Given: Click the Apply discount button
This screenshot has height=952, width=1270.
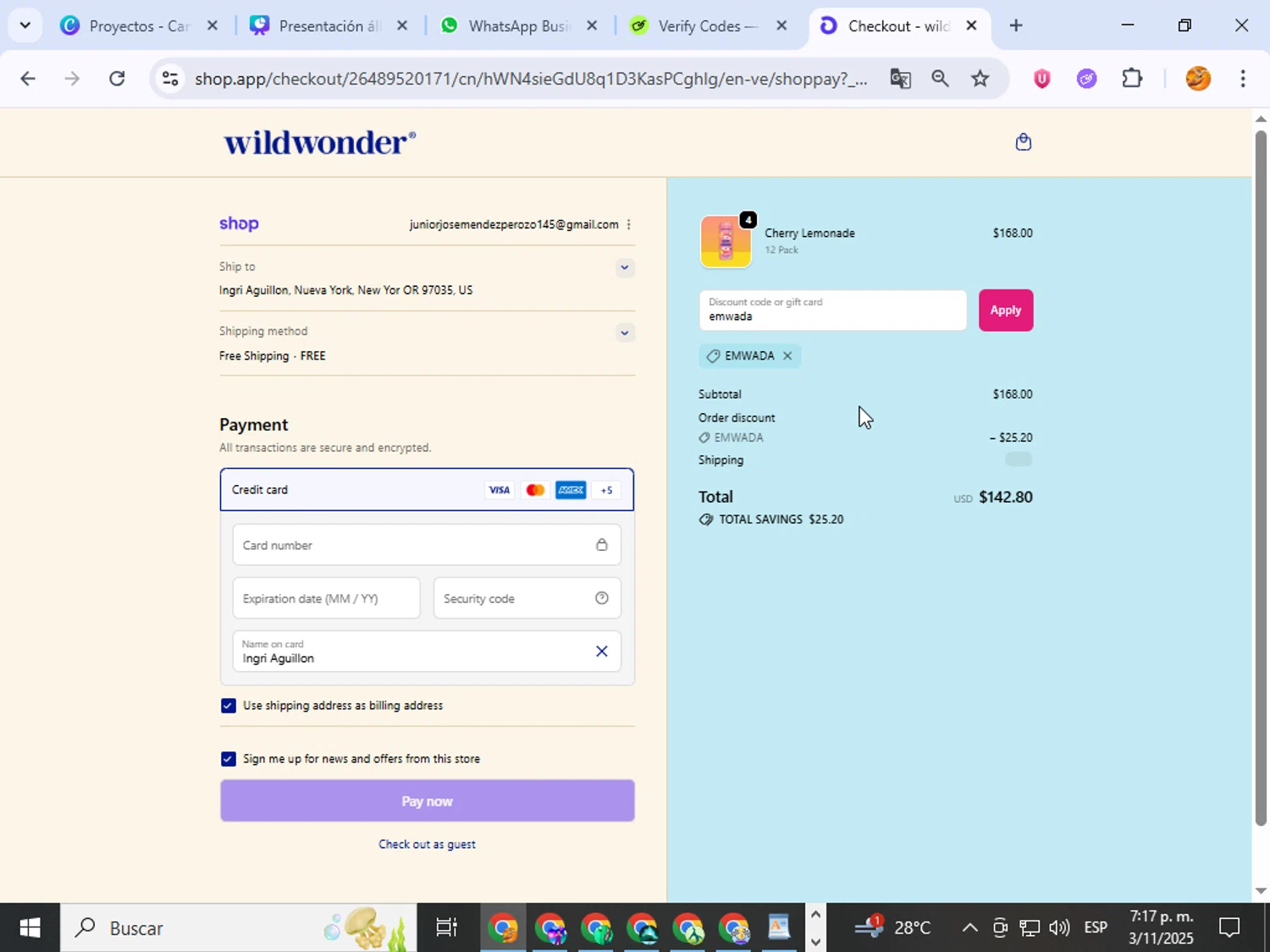Looking at the screenshot, I should coord(1006,310).
